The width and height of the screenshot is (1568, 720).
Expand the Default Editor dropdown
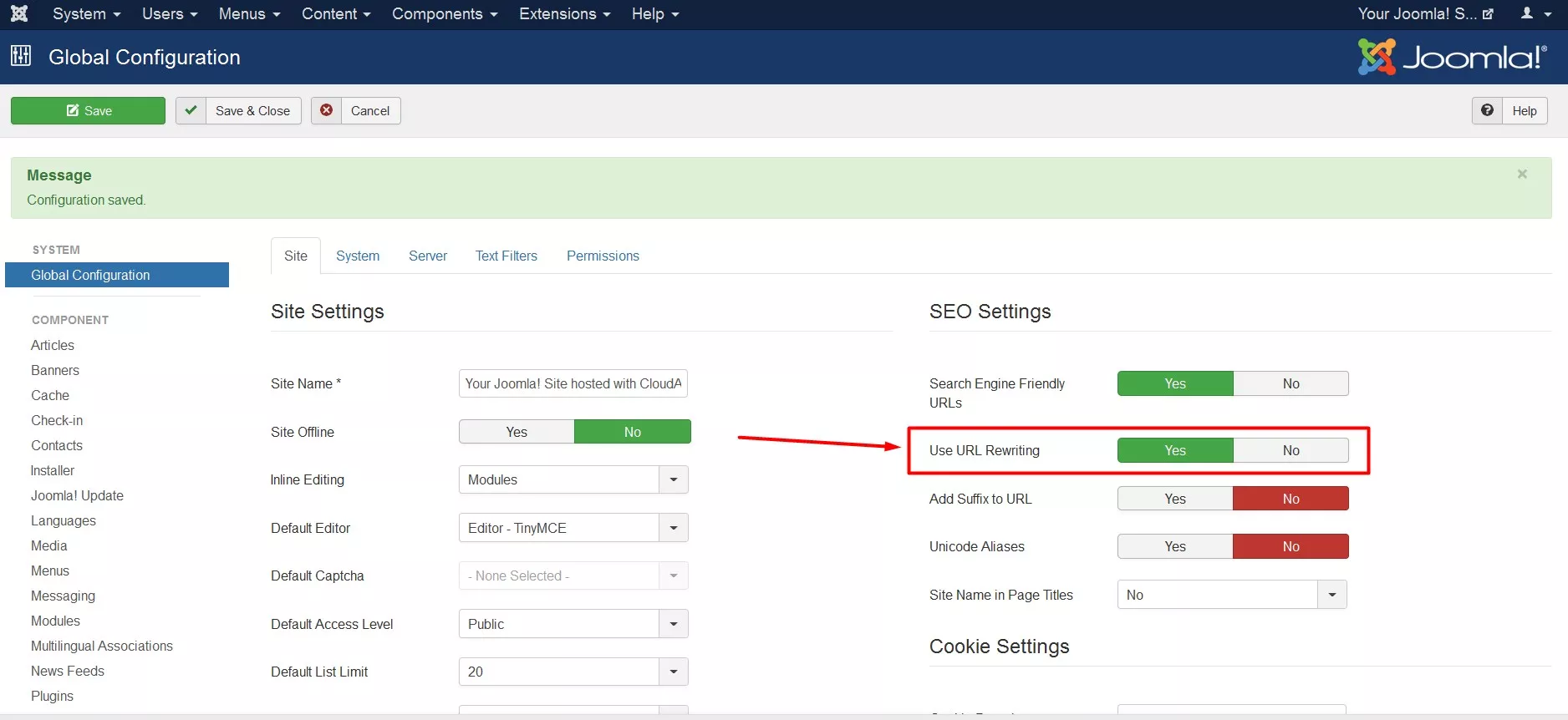pos(573,528)
